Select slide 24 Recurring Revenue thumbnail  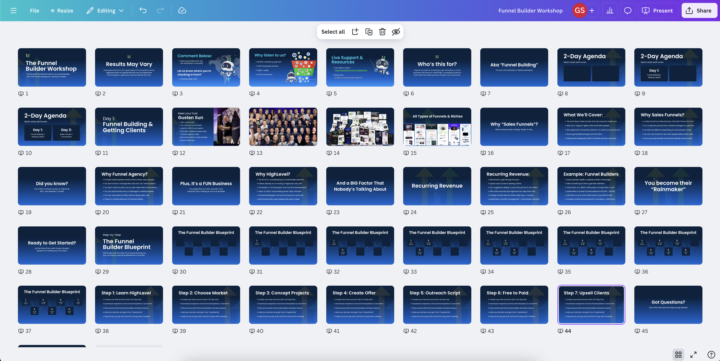pos(437,186)
